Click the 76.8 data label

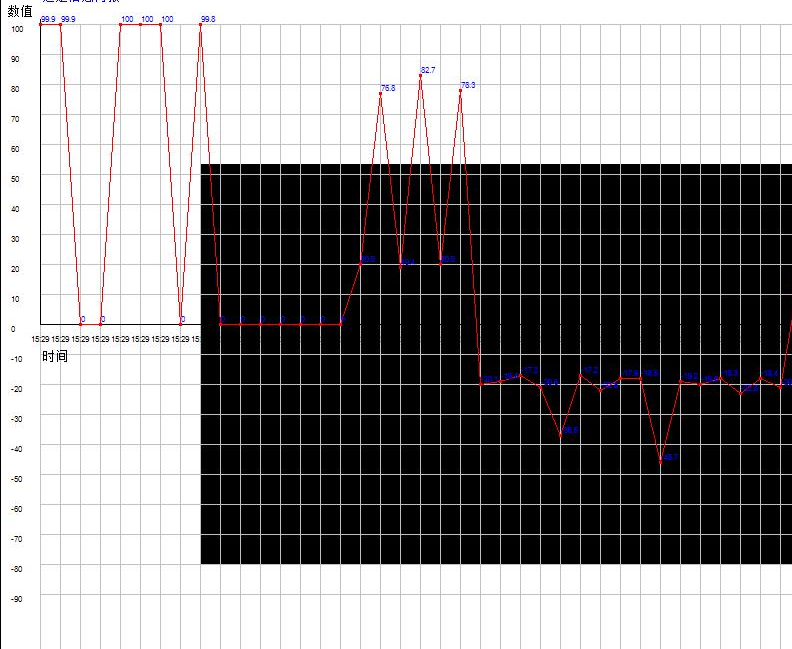[388, 88]
